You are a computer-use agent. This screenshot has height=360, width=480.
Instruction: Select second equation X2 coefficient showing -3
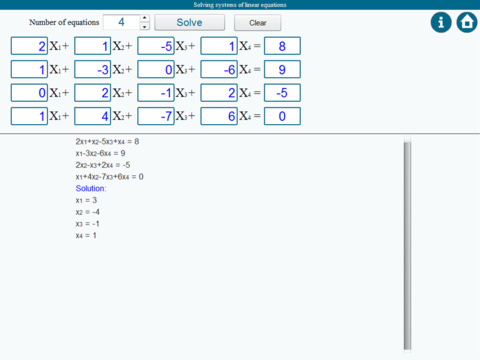click(93, 69)
